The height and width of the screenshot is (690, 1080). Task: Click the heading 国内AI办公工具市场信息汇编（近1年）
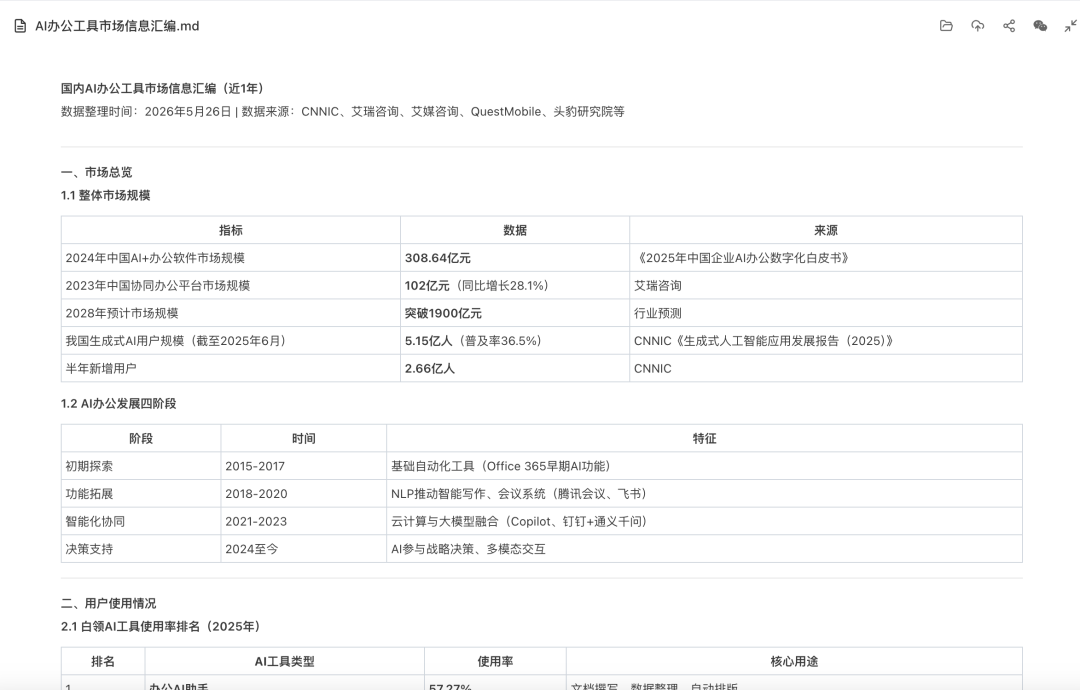tap(164, 88)
